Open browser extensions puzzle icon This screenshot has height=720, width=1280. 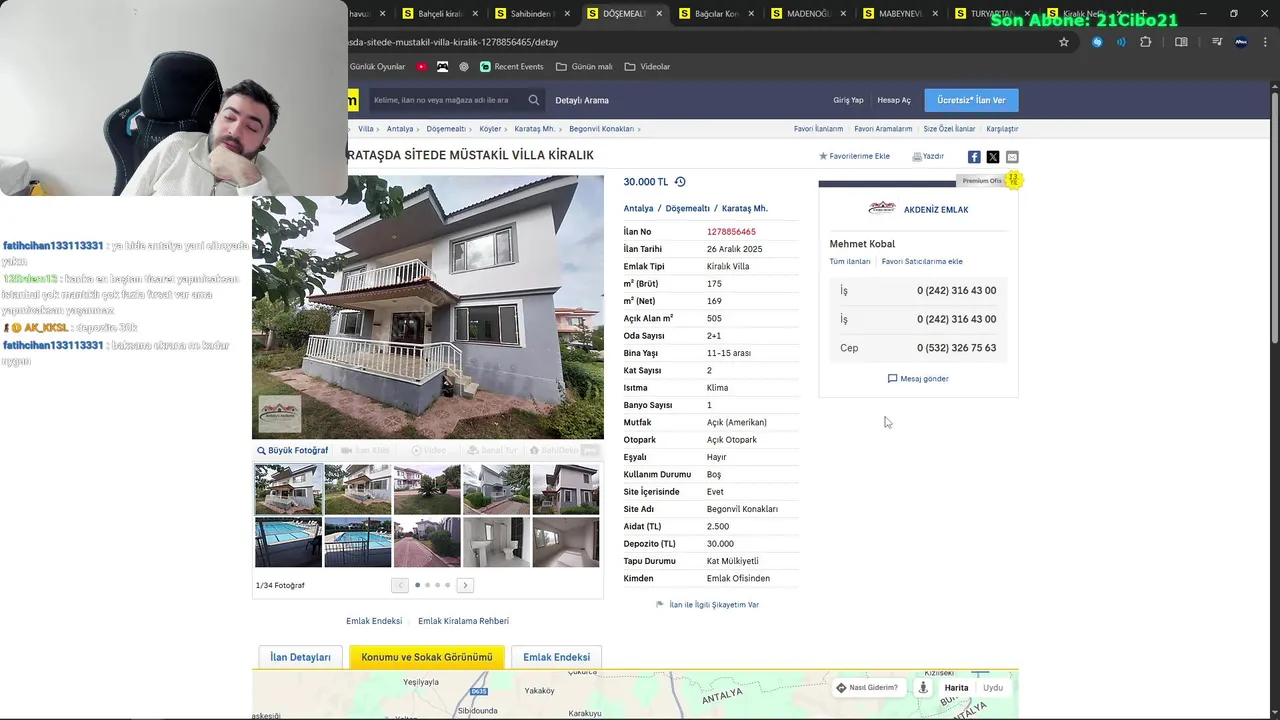[x=1146, y=42]
